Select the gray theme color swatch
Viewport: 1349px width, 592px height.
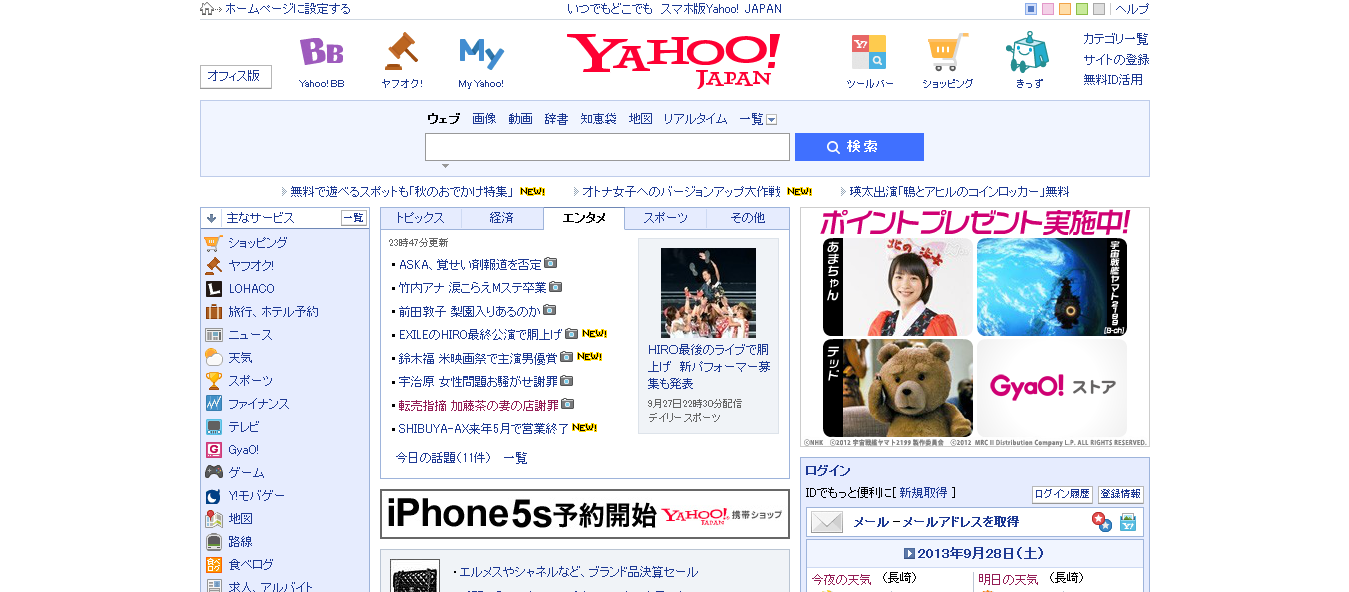1099,9
